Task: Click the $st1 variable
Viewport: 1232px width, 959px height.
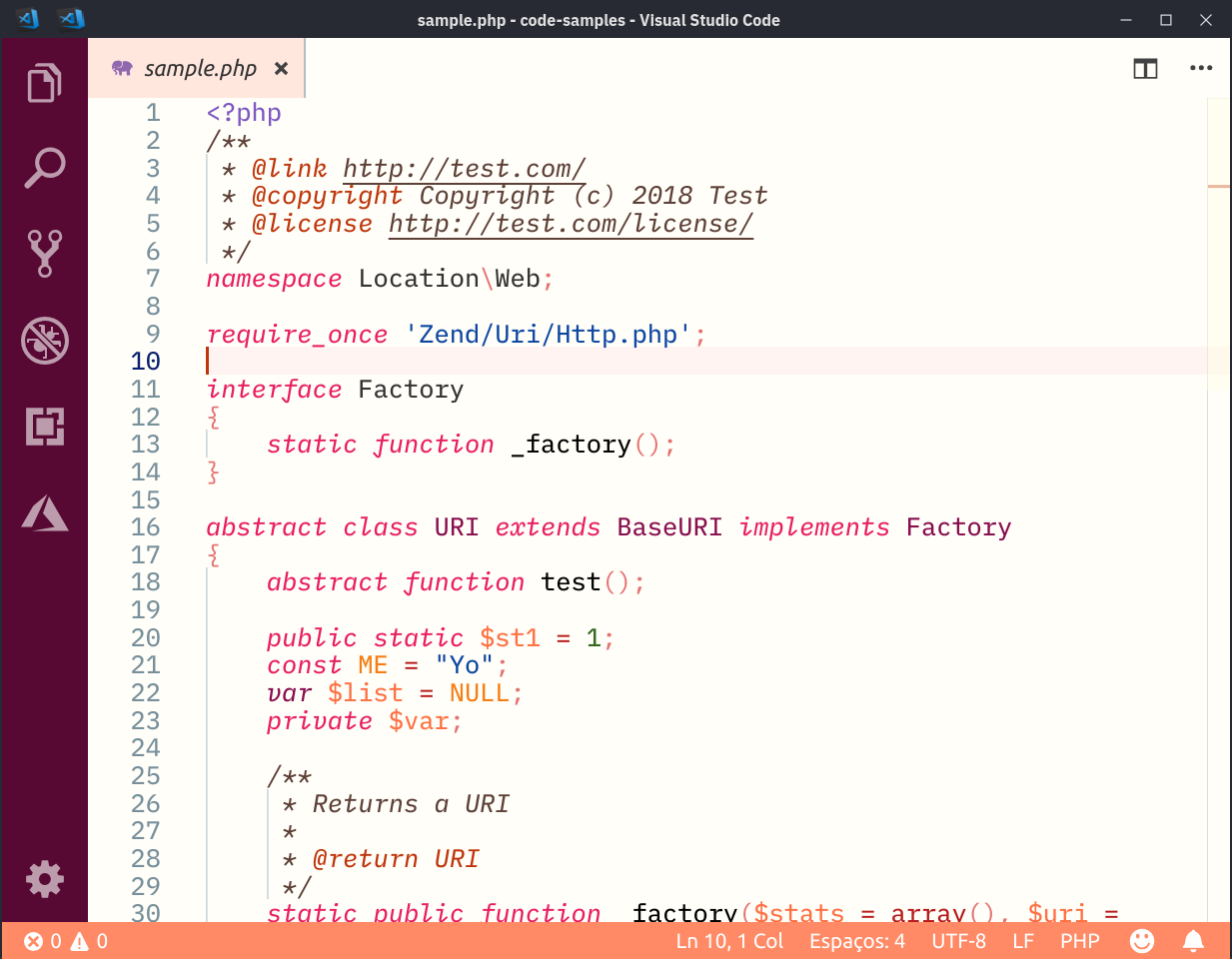Action: (x=510, y=638)
